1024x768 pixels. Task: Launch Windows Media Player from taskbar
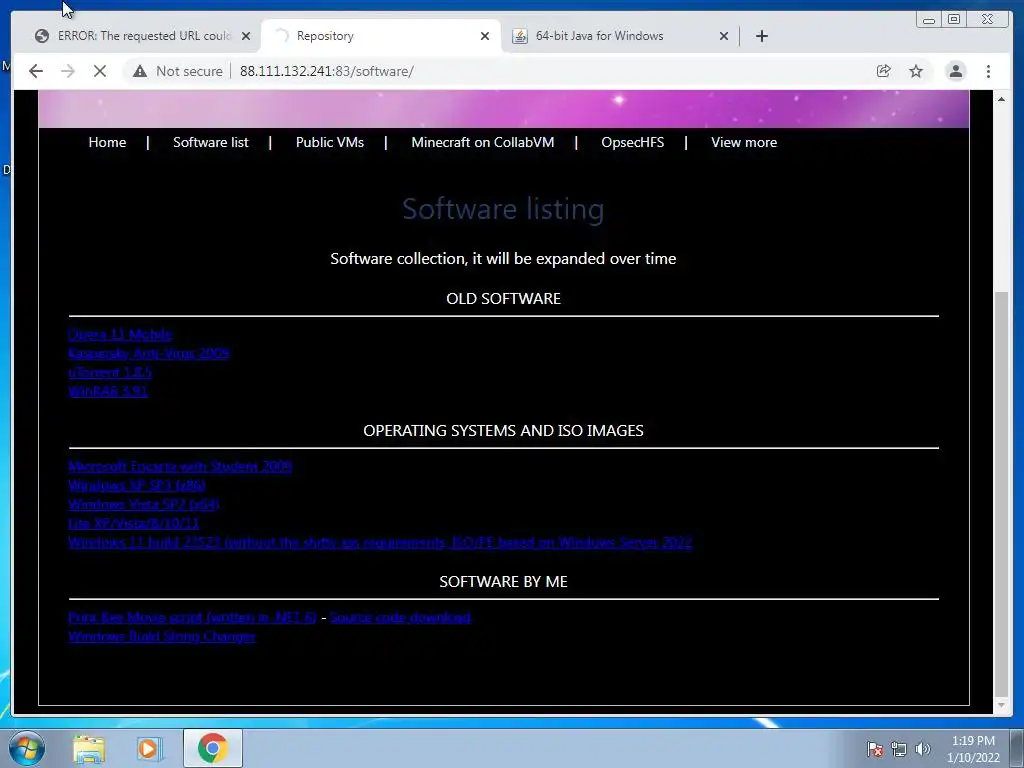tap(149, 748)
